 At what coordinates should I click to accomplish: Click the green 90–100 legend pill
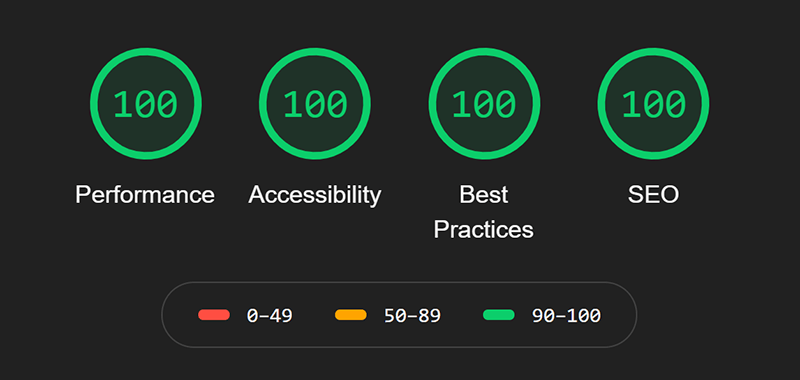coord(498,315)
